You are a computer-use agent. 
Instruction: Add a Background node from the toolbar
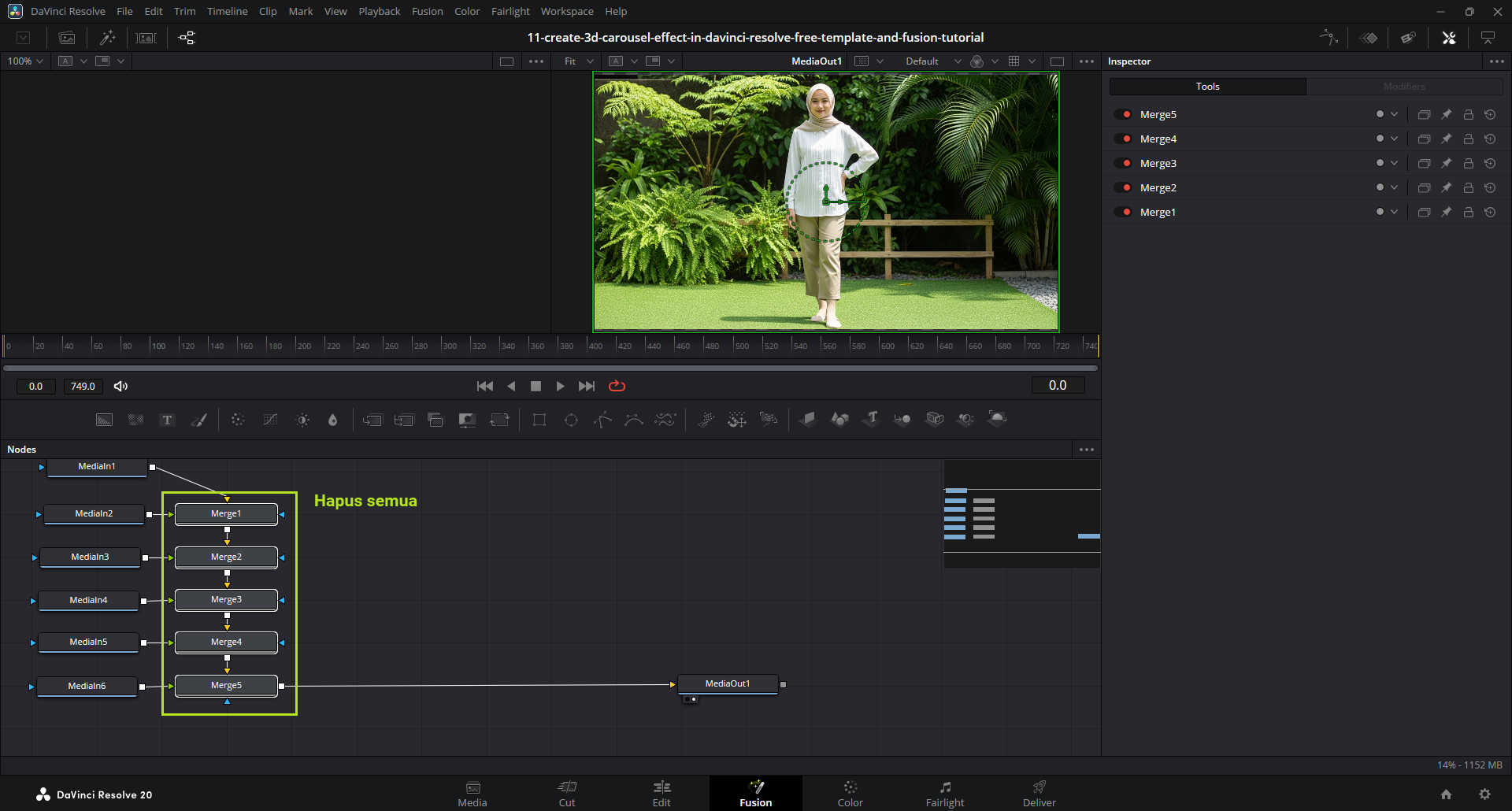(104, 420)
